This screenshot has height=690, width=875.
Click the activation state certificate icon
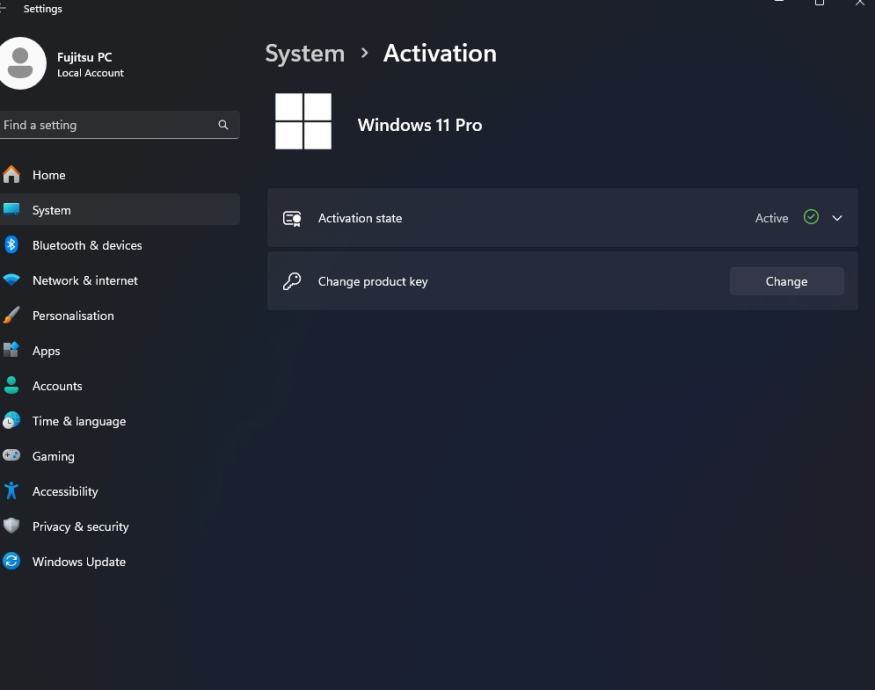pos(292,218)
